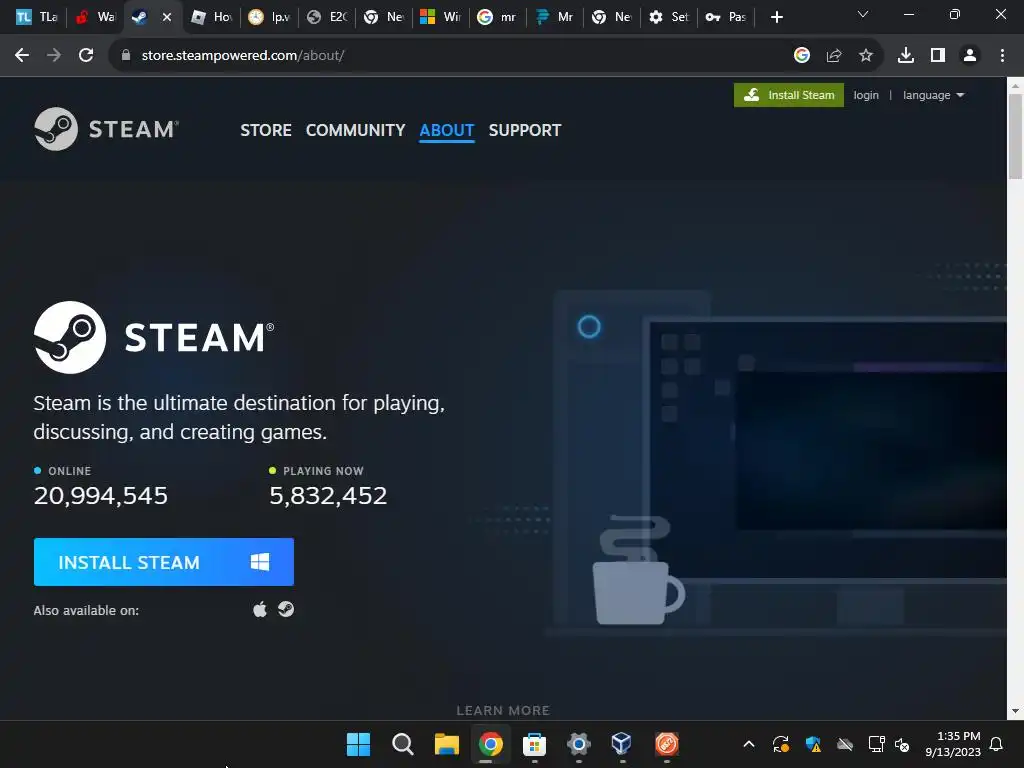Toggle the browser side panel icon

[938, 56]
